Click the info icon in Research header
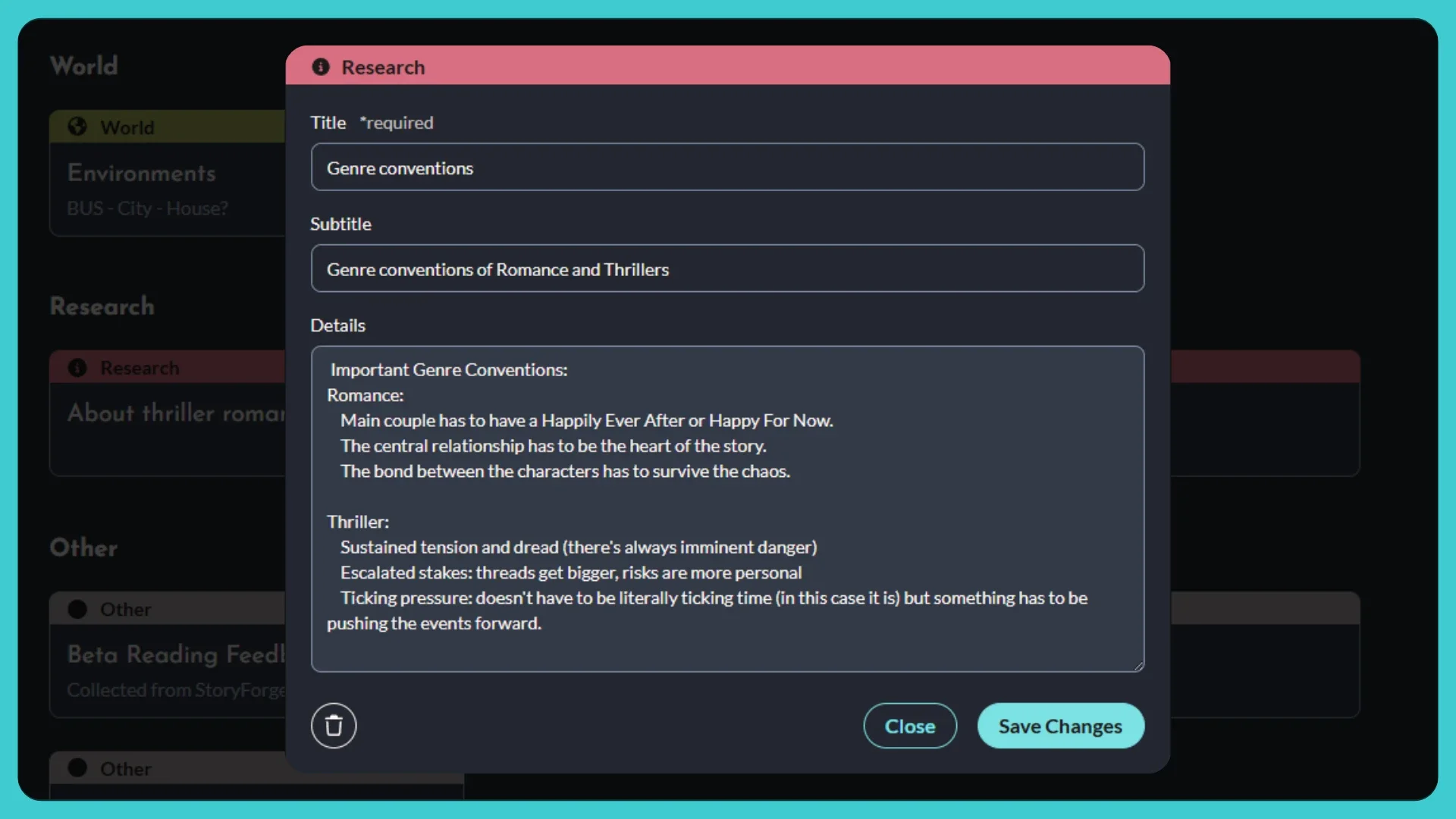The height and width of the screenshot is (819, 1456). 321,67
